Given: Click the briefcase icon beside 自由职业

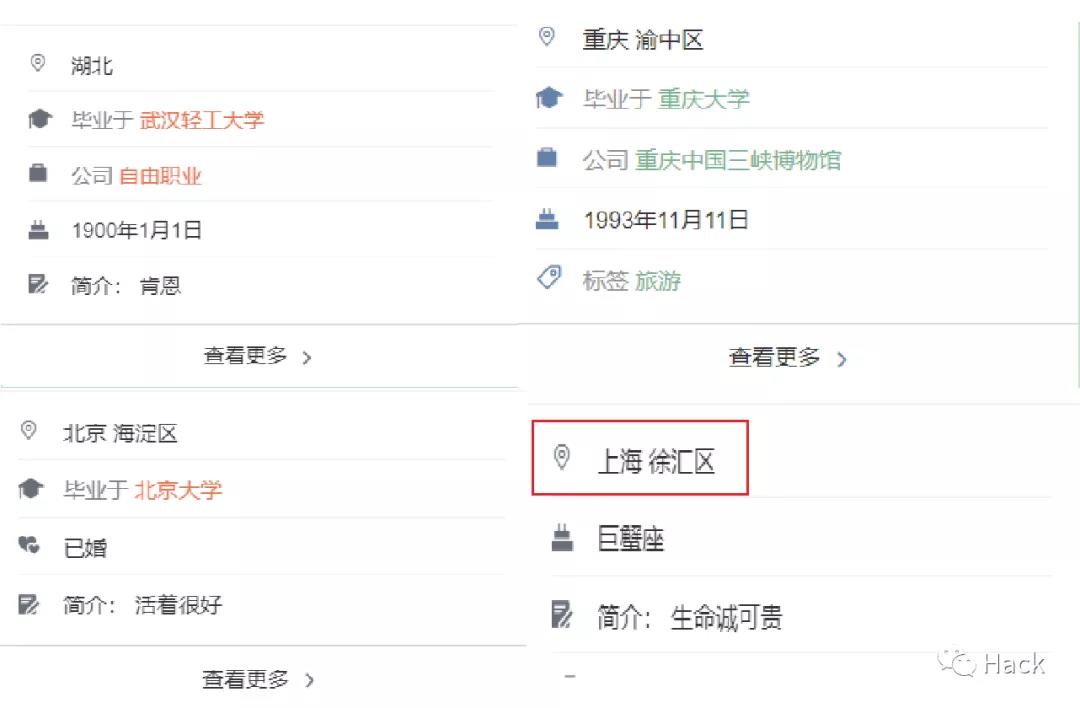Looking at the screenshot, I should click(38, 174).
